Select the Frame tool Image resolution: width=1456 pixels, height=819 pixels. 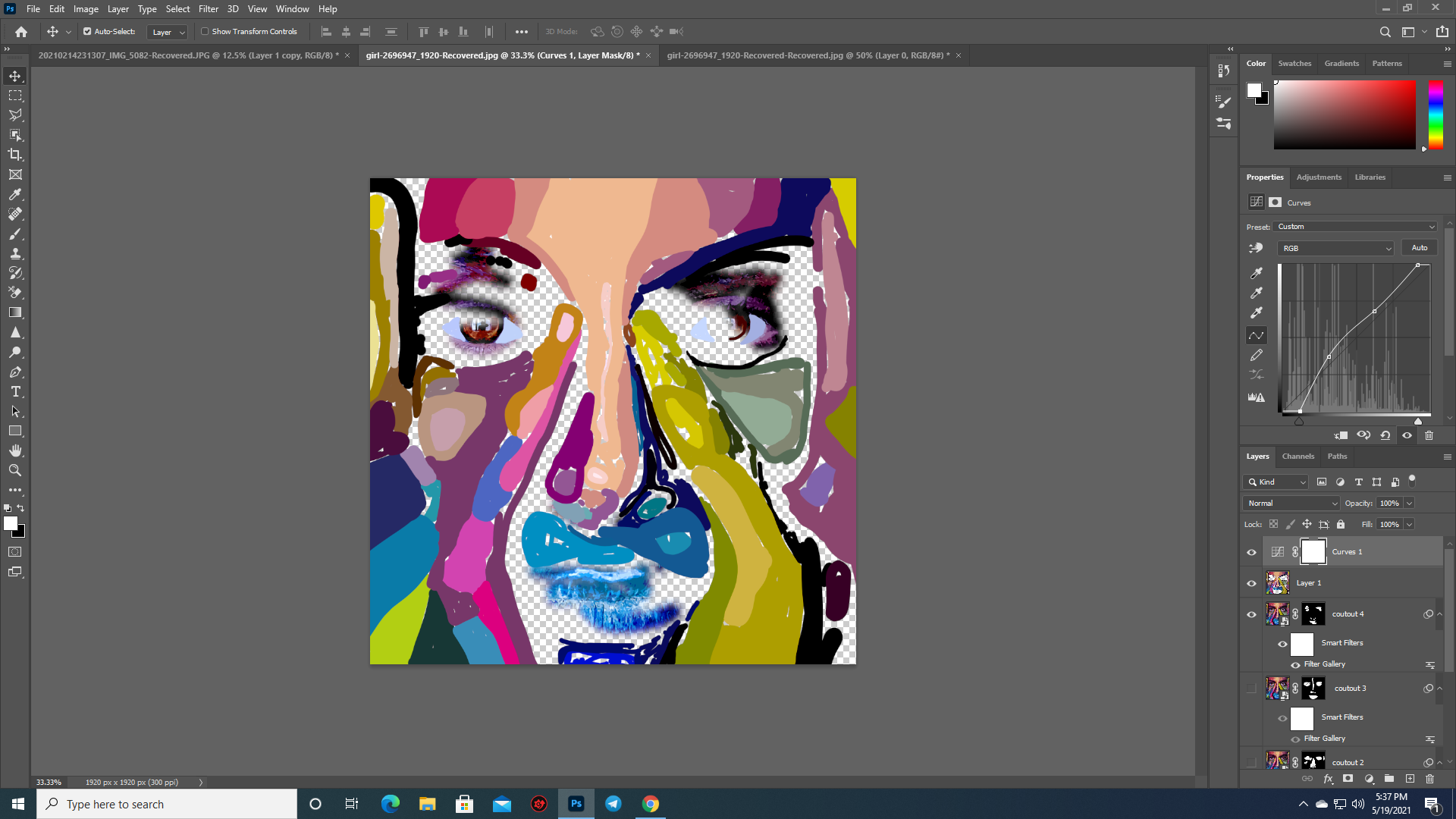click(15, 174)
